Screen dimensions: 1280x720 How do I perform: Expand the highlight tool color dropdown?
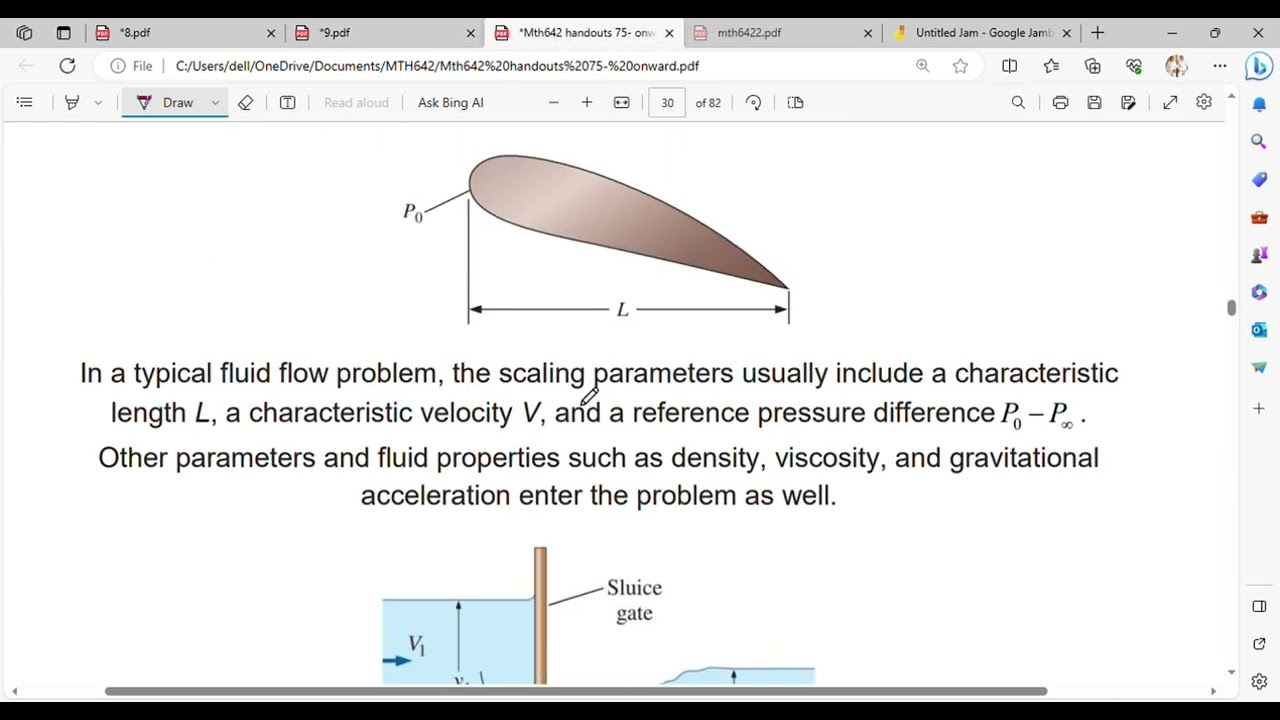pyautogui.click(x=98, y=102)
